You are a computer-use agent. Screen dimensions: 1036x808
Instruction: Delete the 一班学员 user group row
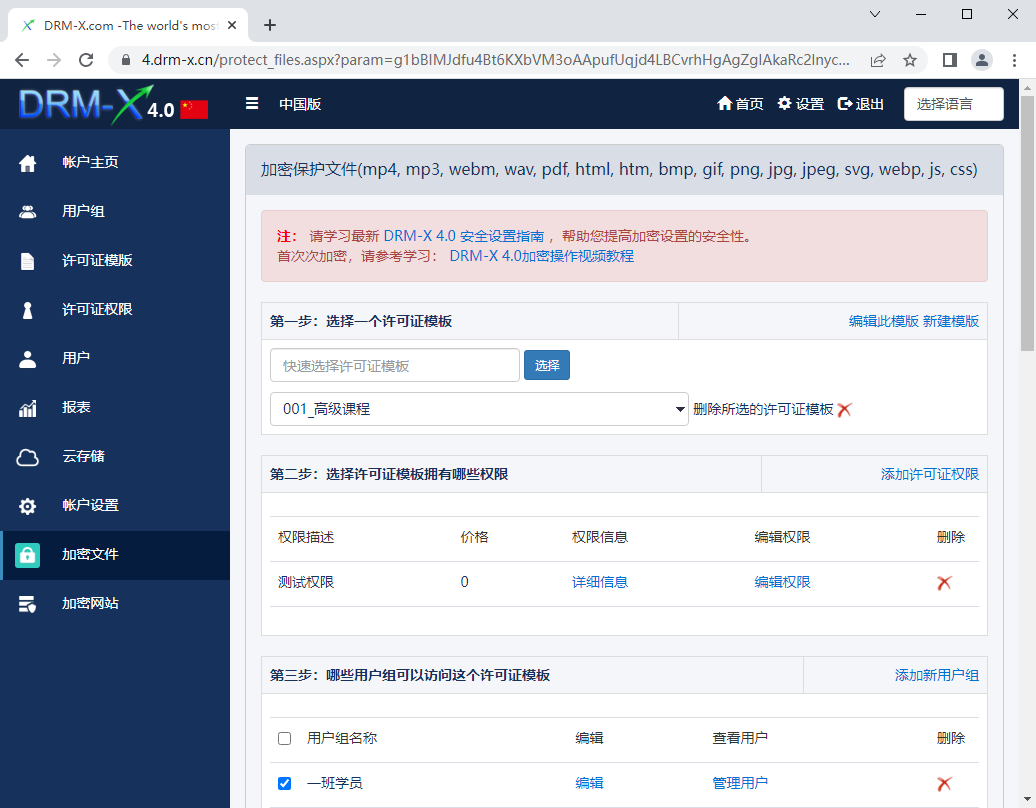pyautogui.click(x=944, y=784)
